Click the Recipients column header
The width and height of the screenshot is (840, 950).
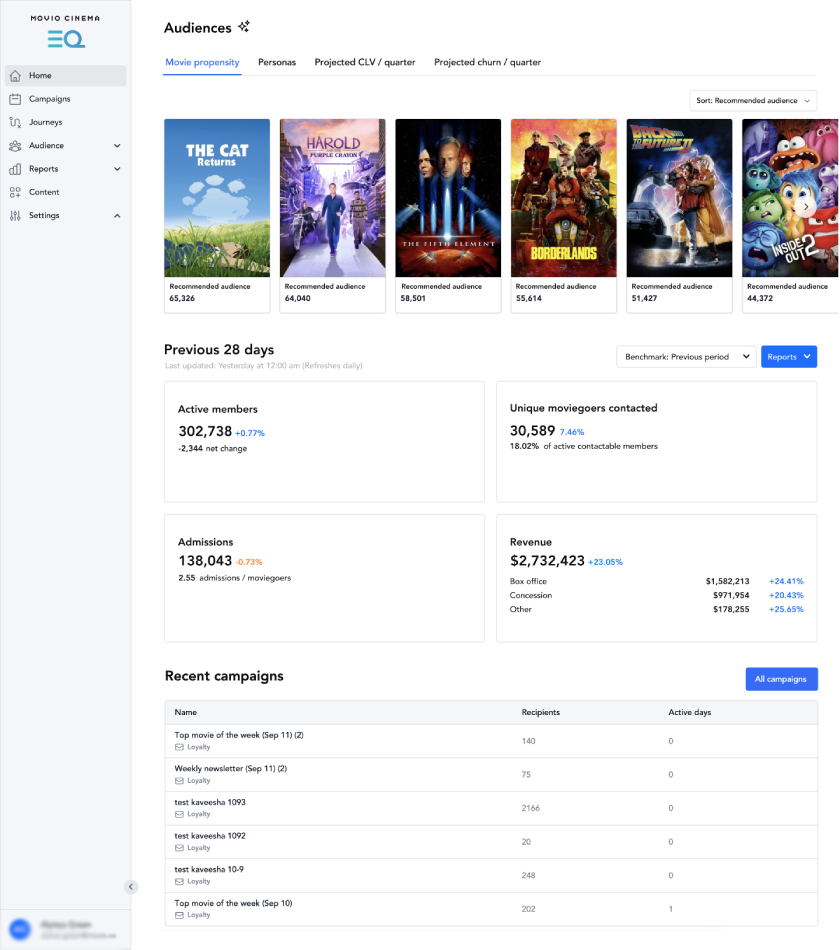pos(541,712)
